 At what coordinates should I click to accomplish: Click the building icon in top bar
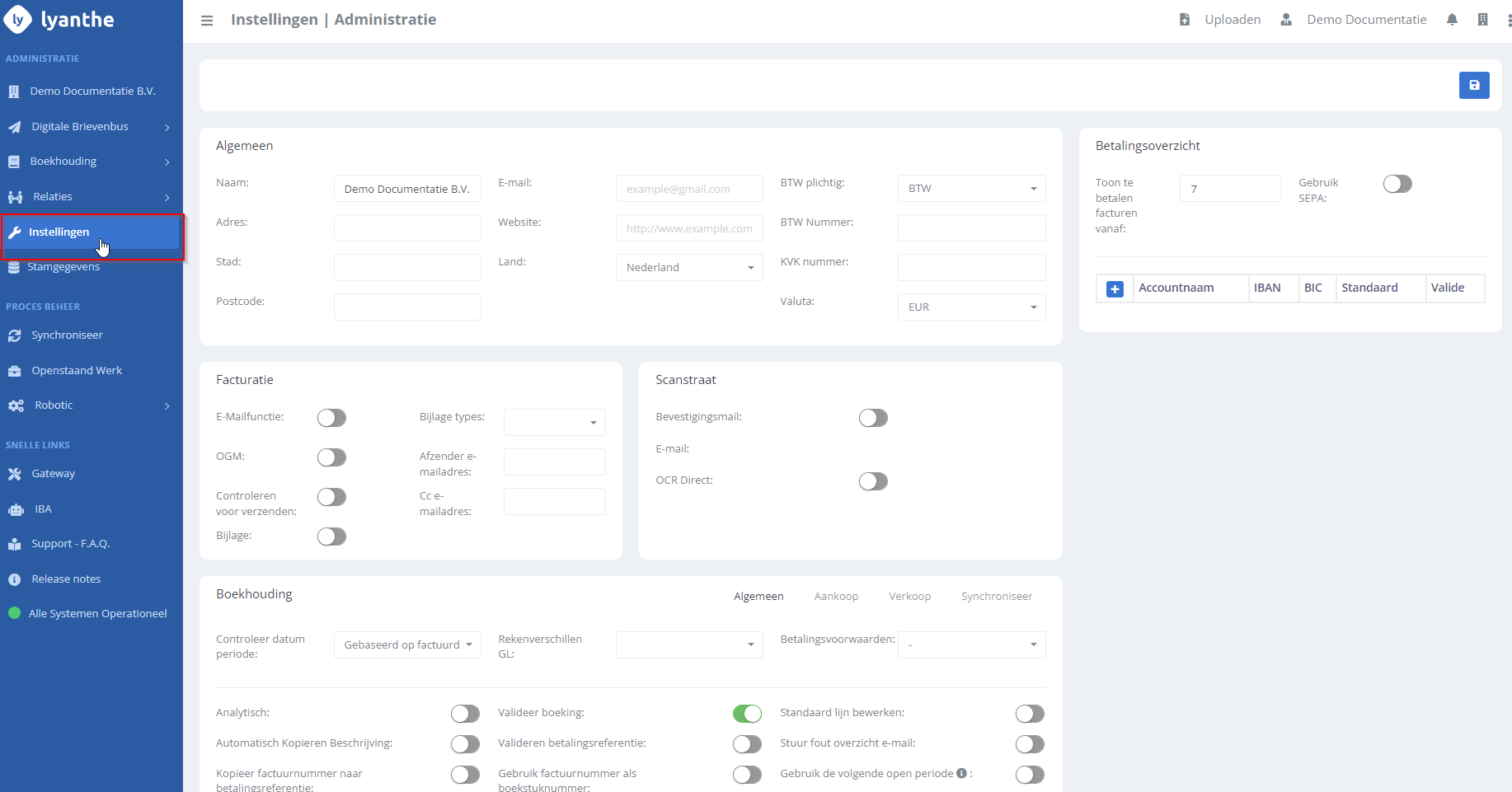[x=1482, y=20]
